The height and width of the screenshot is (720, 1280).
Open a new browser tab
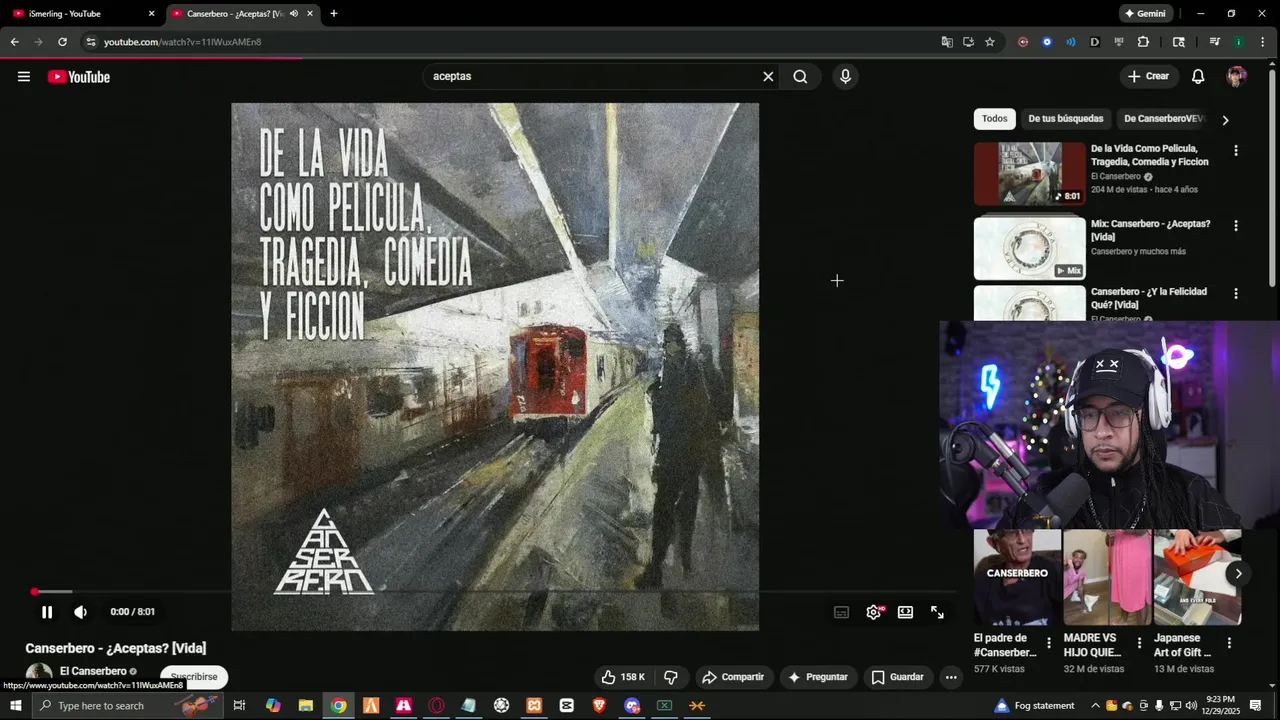pos(334,14)
